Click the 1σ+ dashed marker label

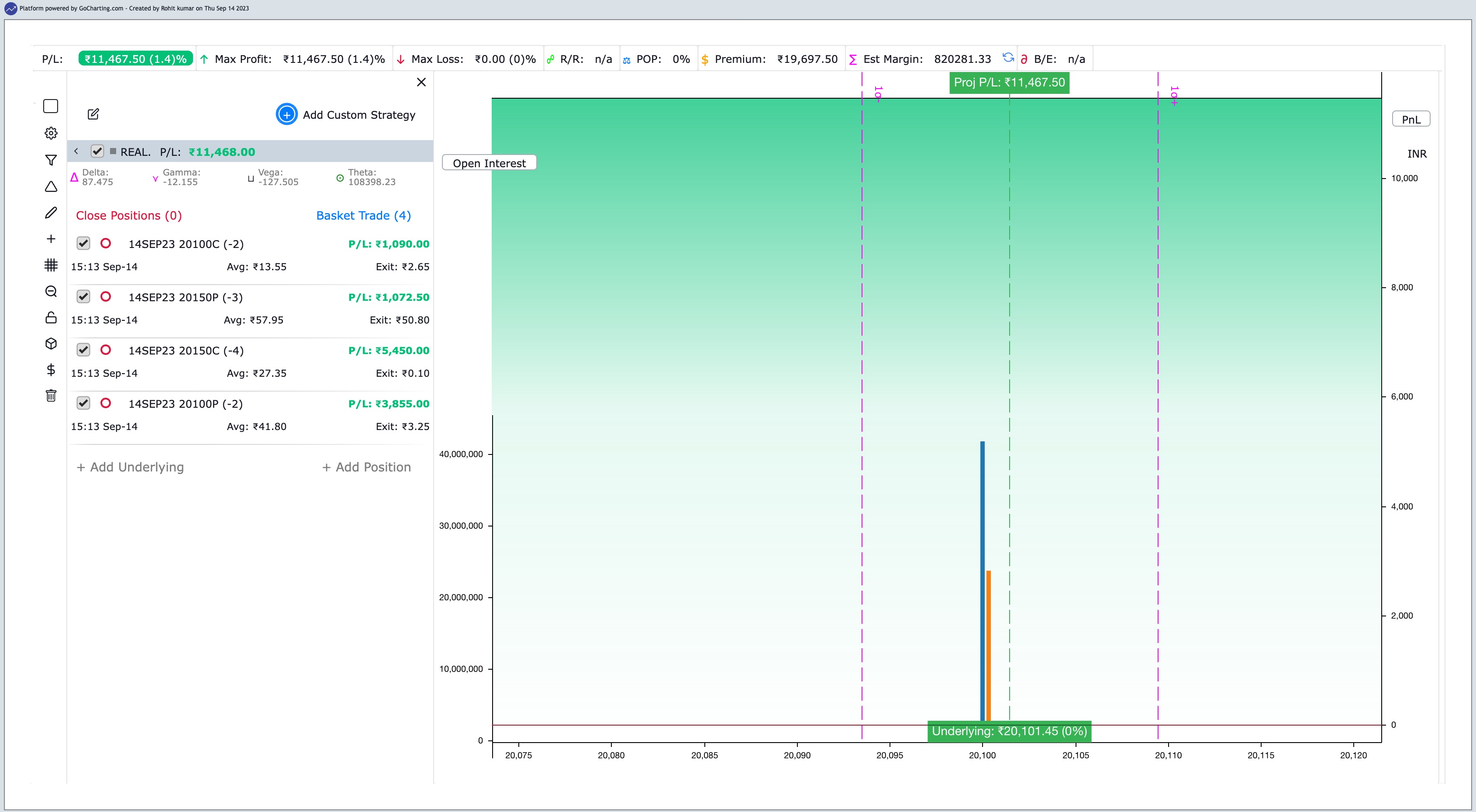click(x=1174, y=95)
